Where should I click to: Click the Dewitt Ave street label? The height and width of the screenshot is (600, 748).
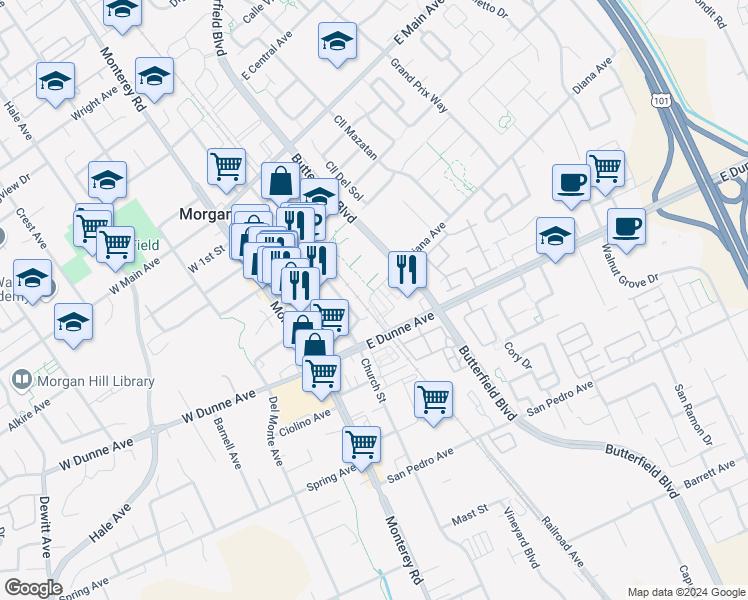[44, 527]
